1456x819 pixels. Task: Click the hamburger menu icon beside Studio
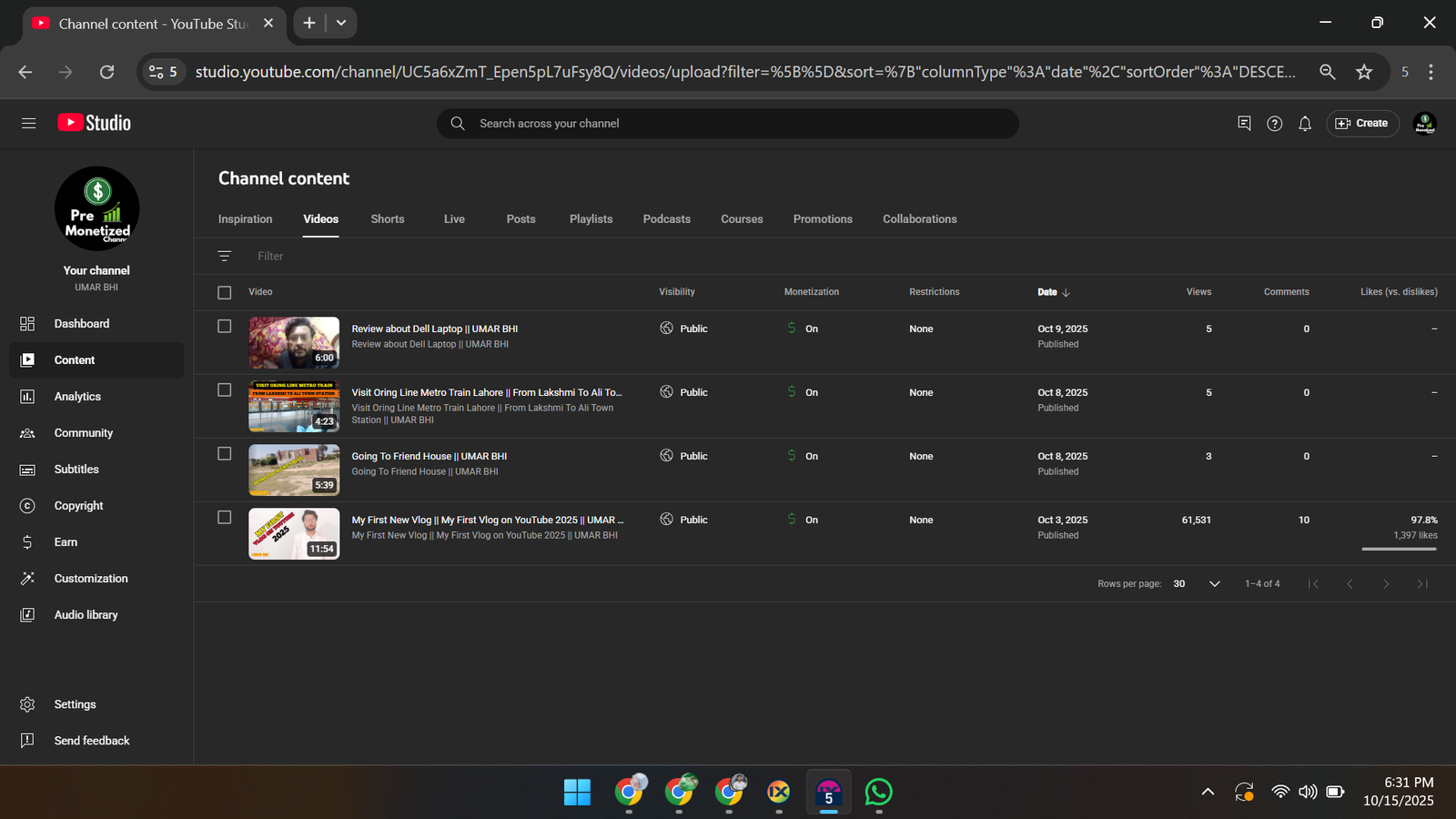(x=28, y=123)
